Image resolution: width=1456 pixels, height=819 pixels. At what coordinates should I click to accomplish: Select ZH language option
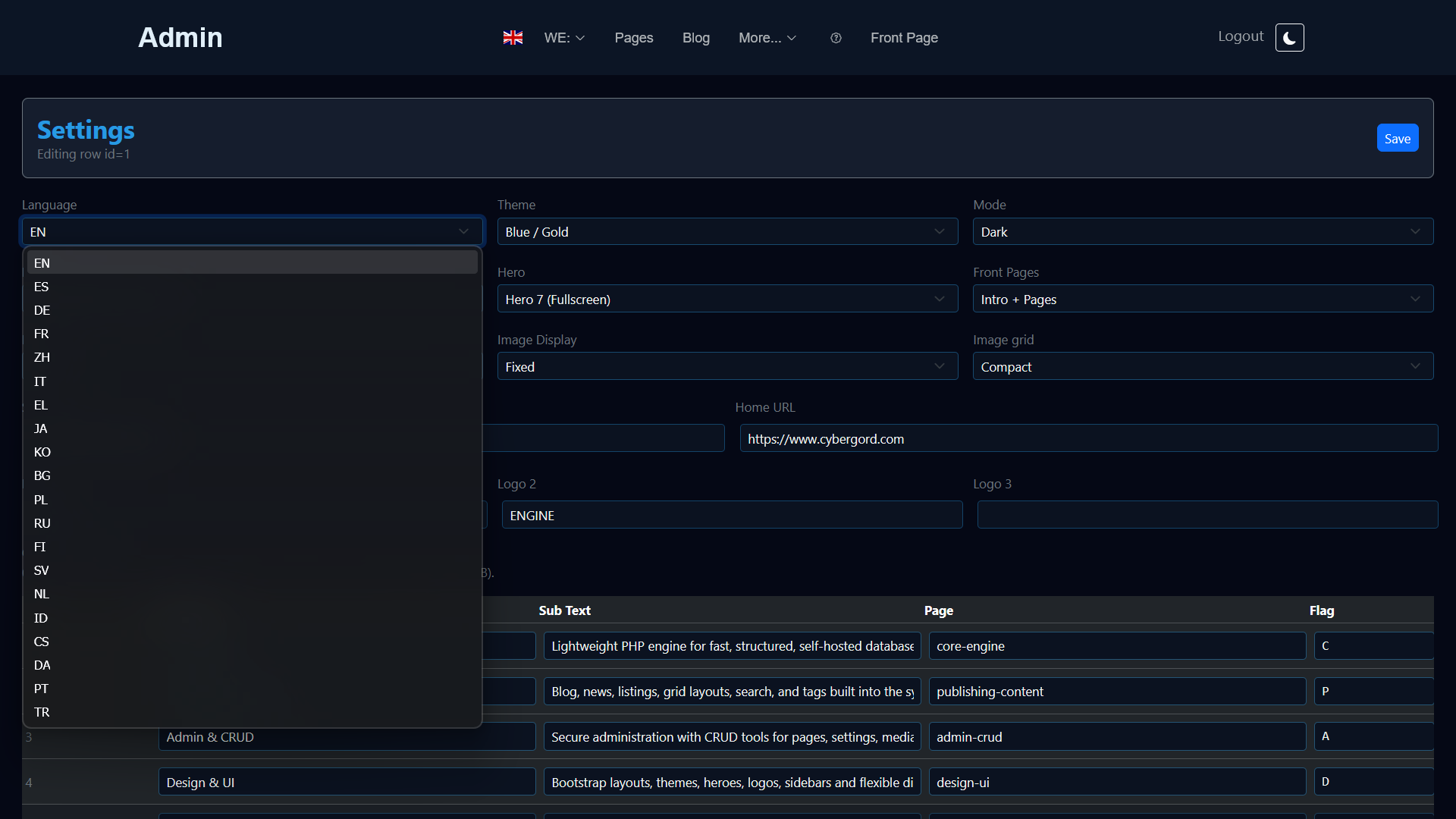pyautogui.click(x=253, y=357)
